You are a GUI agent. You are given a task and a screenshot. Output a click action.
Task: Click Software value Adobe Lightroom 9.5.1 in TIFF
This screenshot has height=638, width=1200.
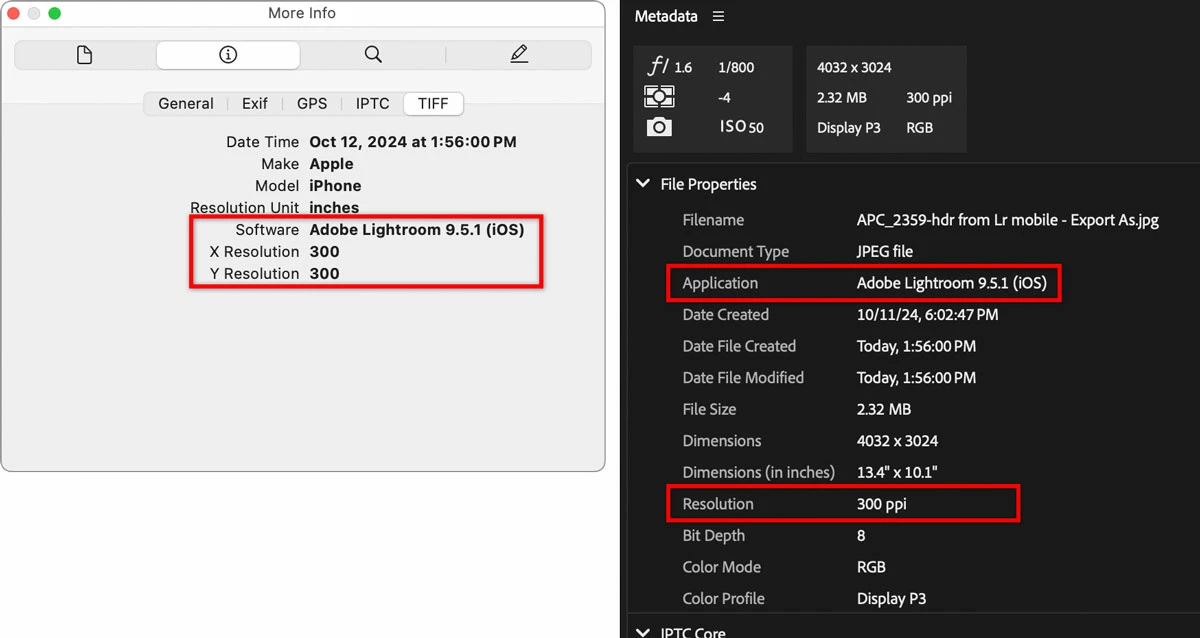pyautogui.click(x=416, y=230)
